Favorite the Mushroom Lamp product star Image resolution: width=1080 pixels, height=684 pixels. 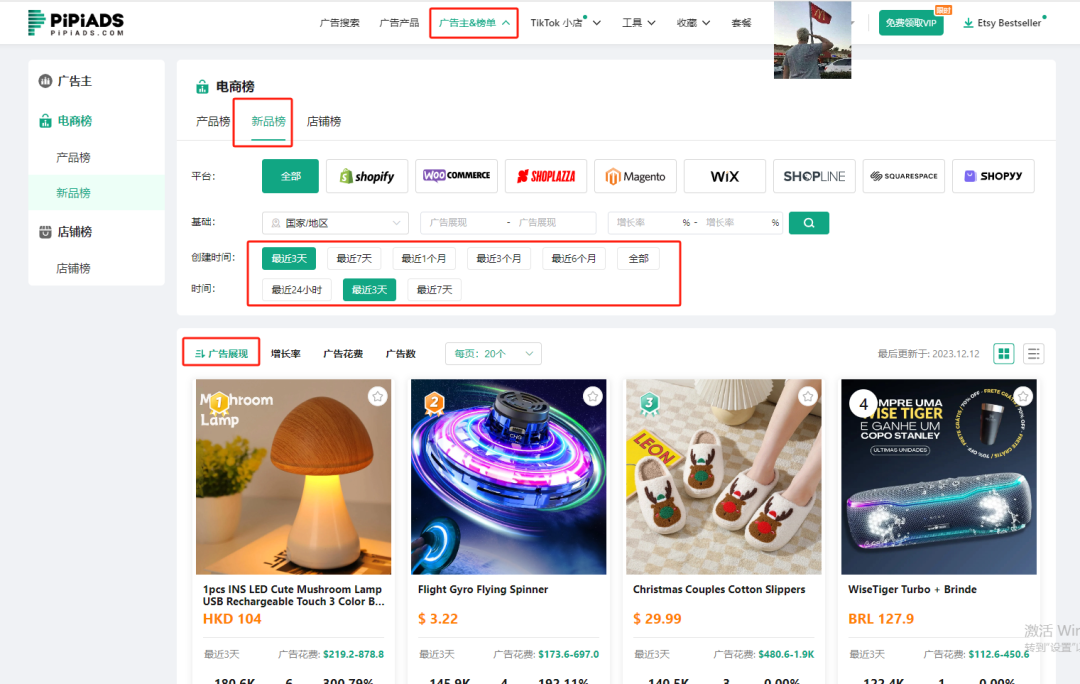point(377,396)
